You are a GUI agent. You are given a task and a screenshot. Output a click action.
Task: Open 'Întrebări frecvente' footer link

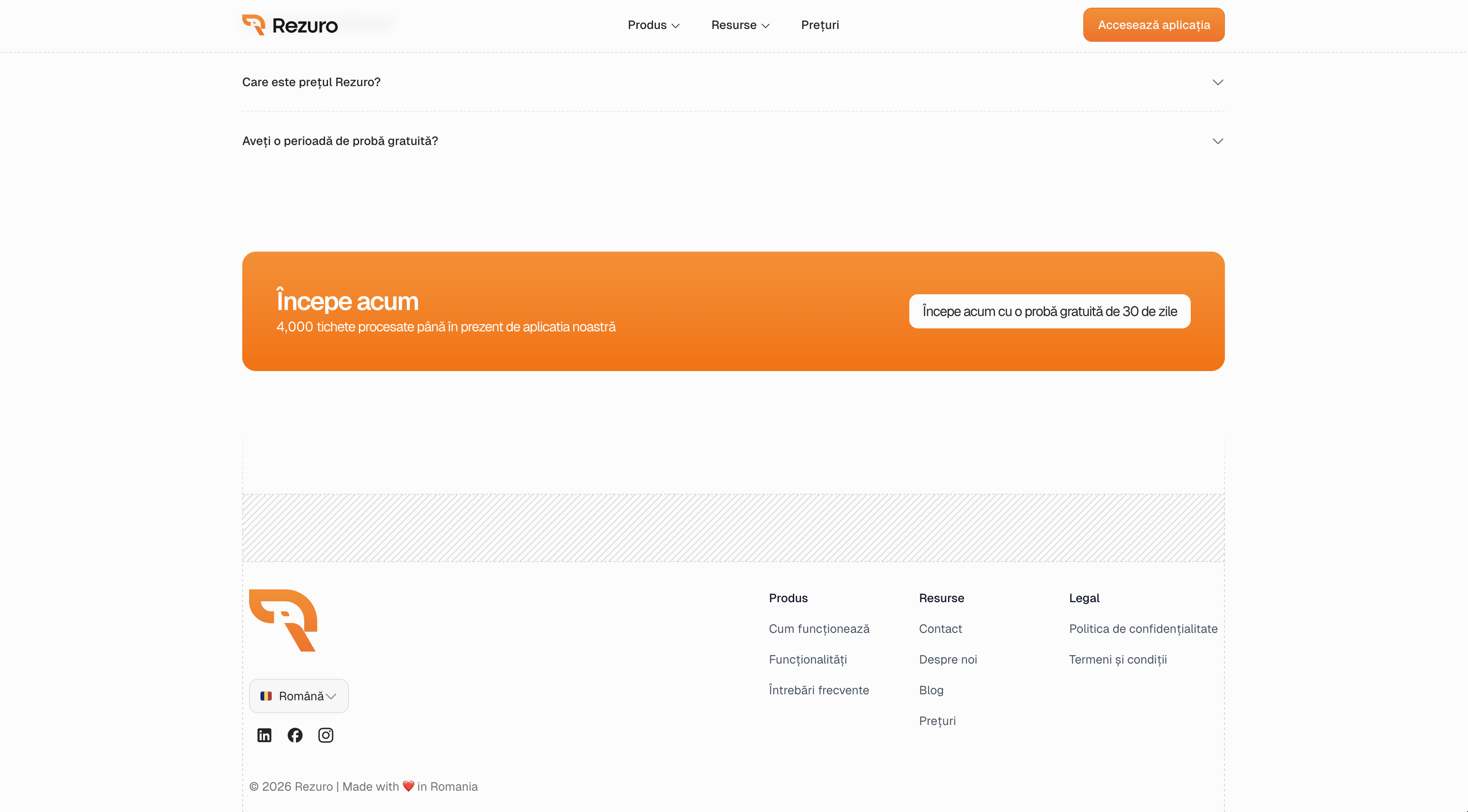coord(818,690)
